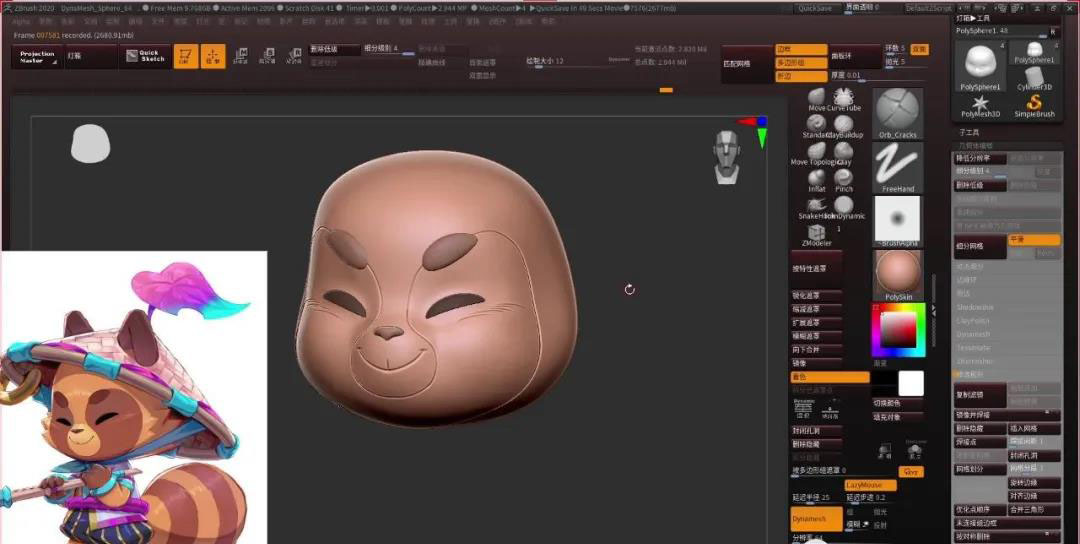This screenshot has width=1080, height=544.
Task: Select the TrimDynamic brush
Action: coord(843,205)
